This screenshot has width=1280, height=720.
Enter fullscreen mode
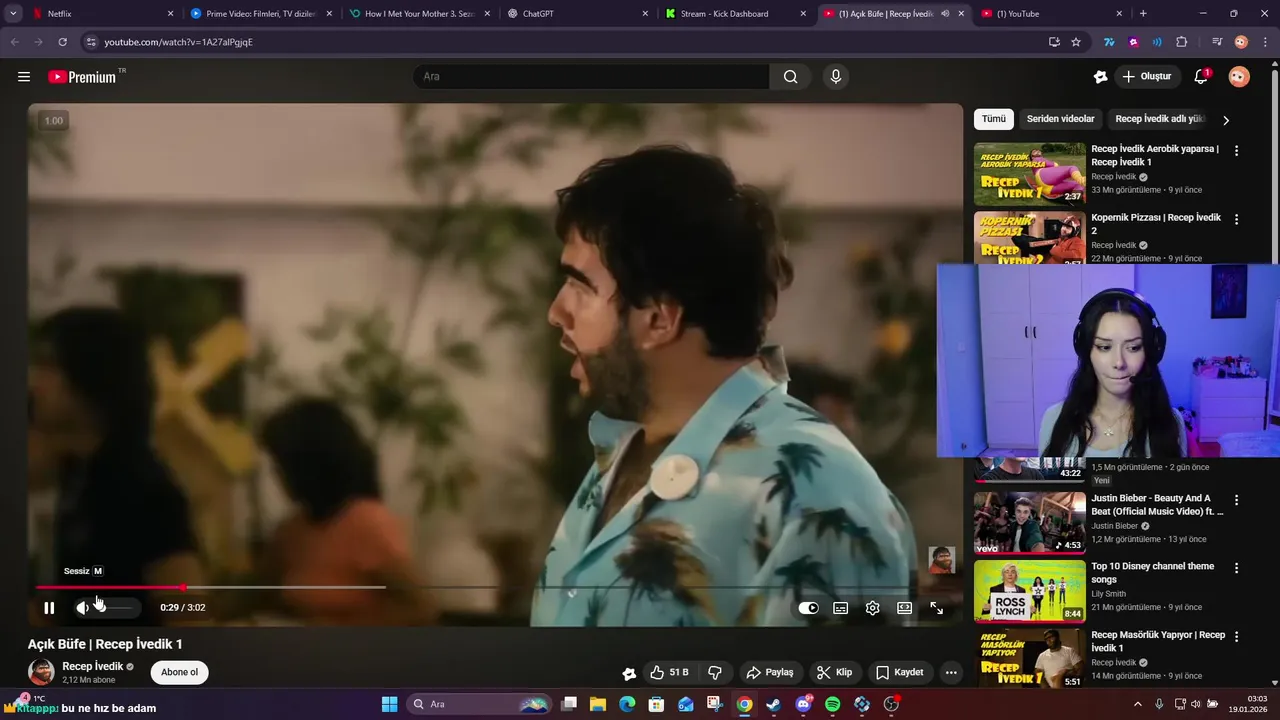point(937,608)
